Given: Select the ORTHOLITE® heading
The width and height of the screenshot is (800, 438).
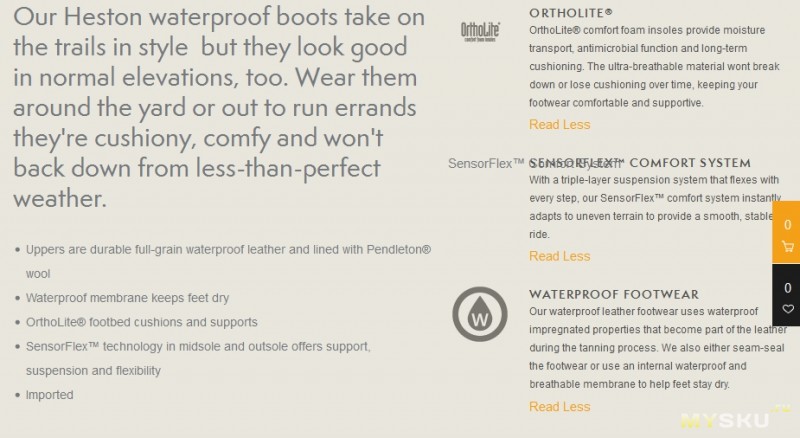Looking at the screenshot, I should (570, 13).
